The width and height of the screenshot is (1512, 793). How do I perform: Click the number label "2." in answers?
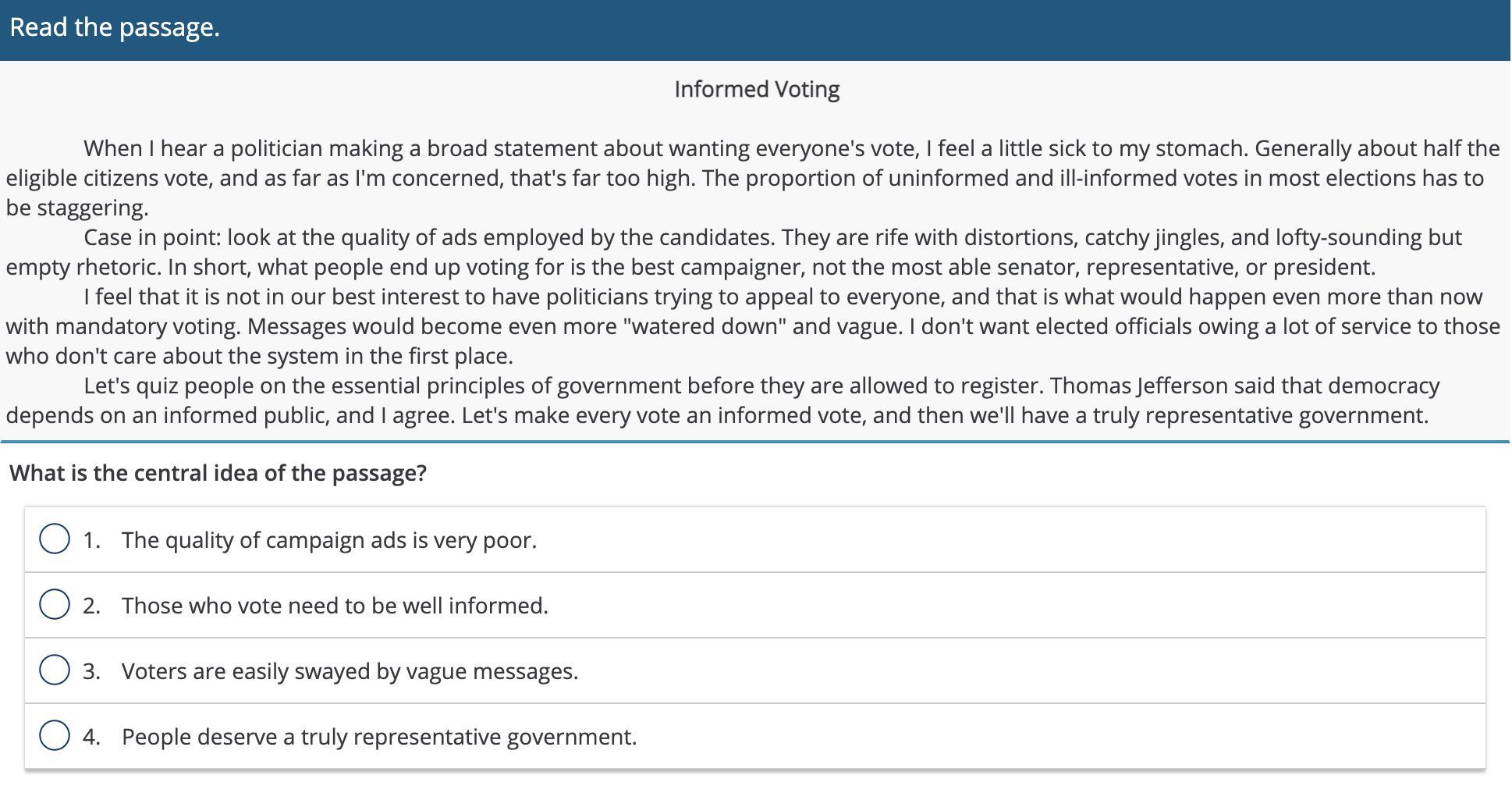(91, 606)
